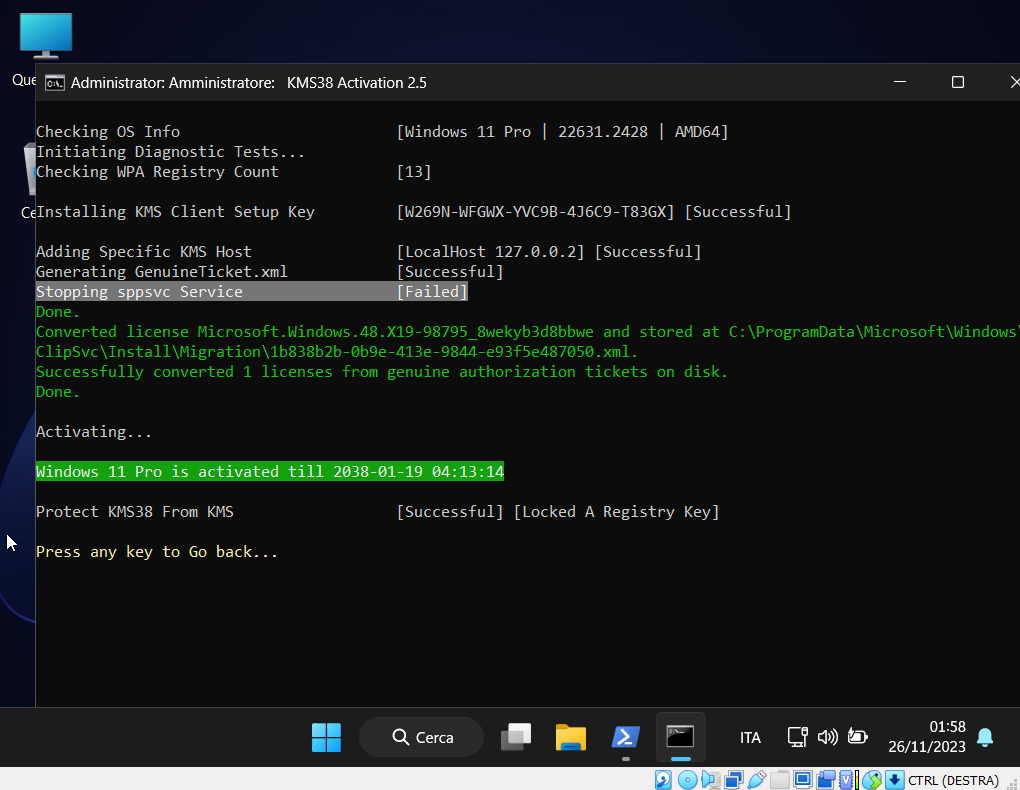Click the VirtualBox audio indicator

[710, 780]
